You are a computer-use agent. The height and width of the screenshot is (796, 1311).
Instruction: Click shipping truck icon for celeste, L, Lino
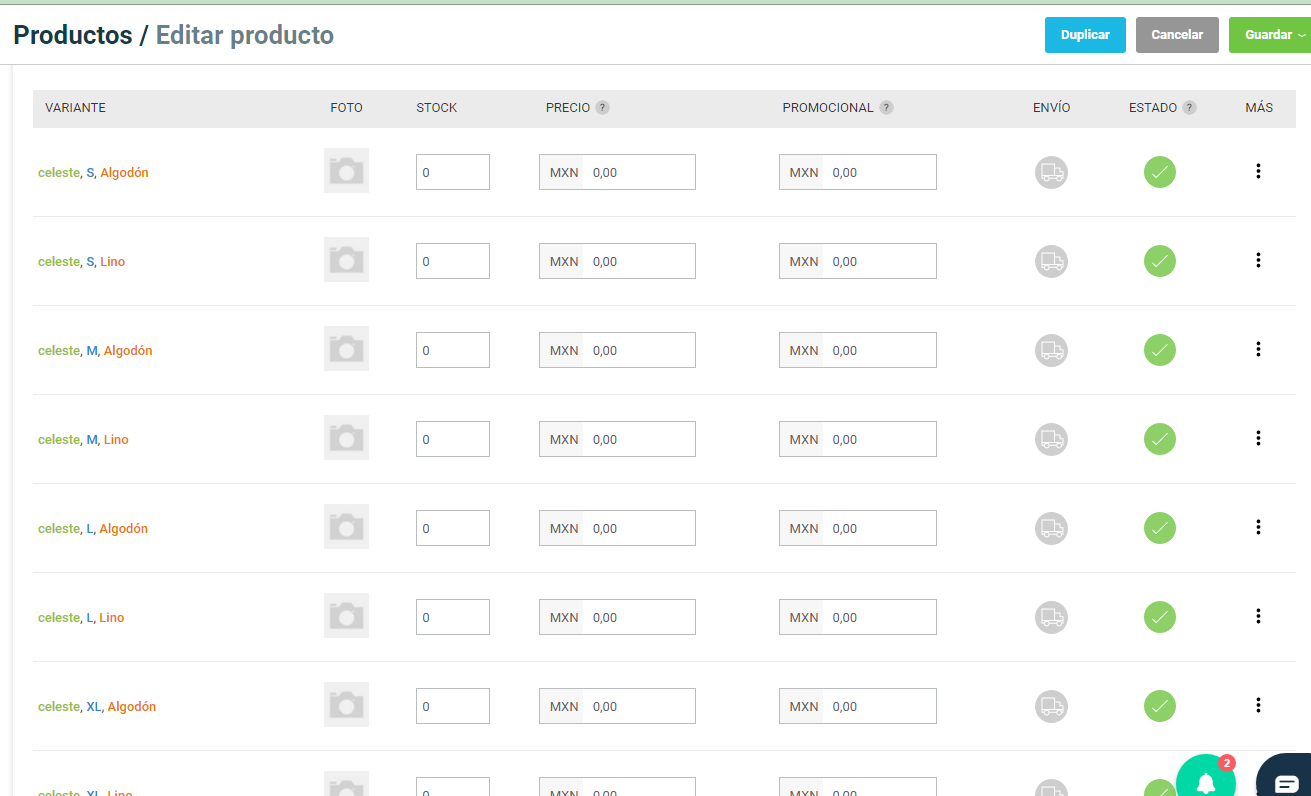[x=1051, y=617]
